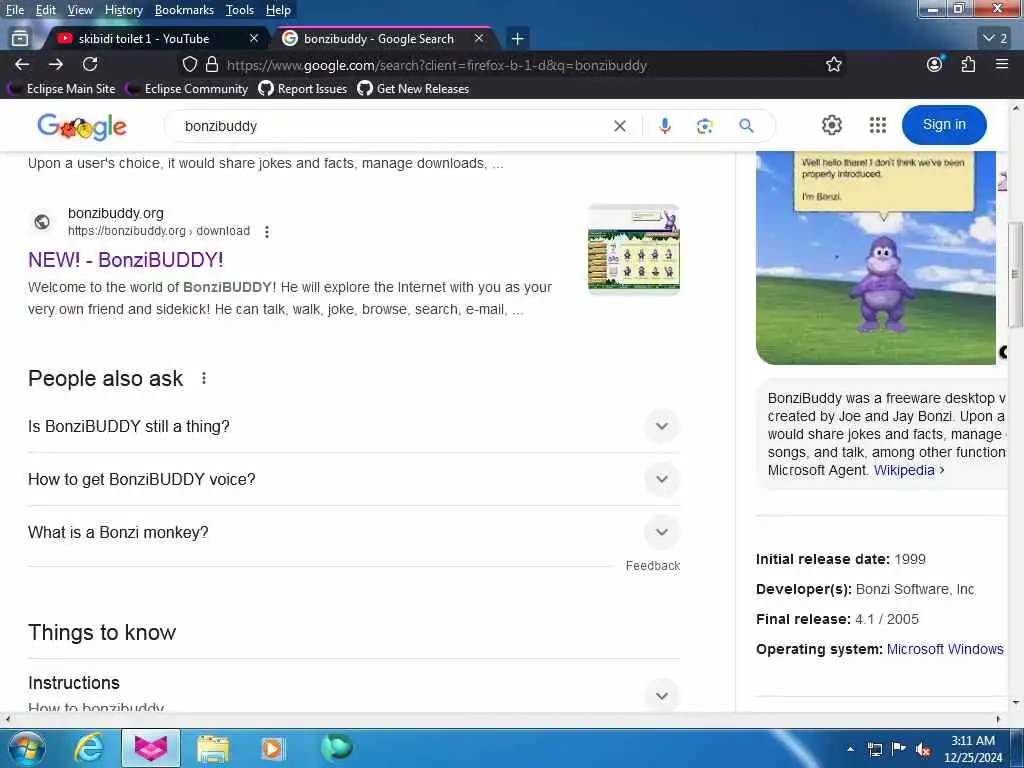Click the Sign in button
The width and height of the screenshot is (1024, 768).
tap(944, 125)
